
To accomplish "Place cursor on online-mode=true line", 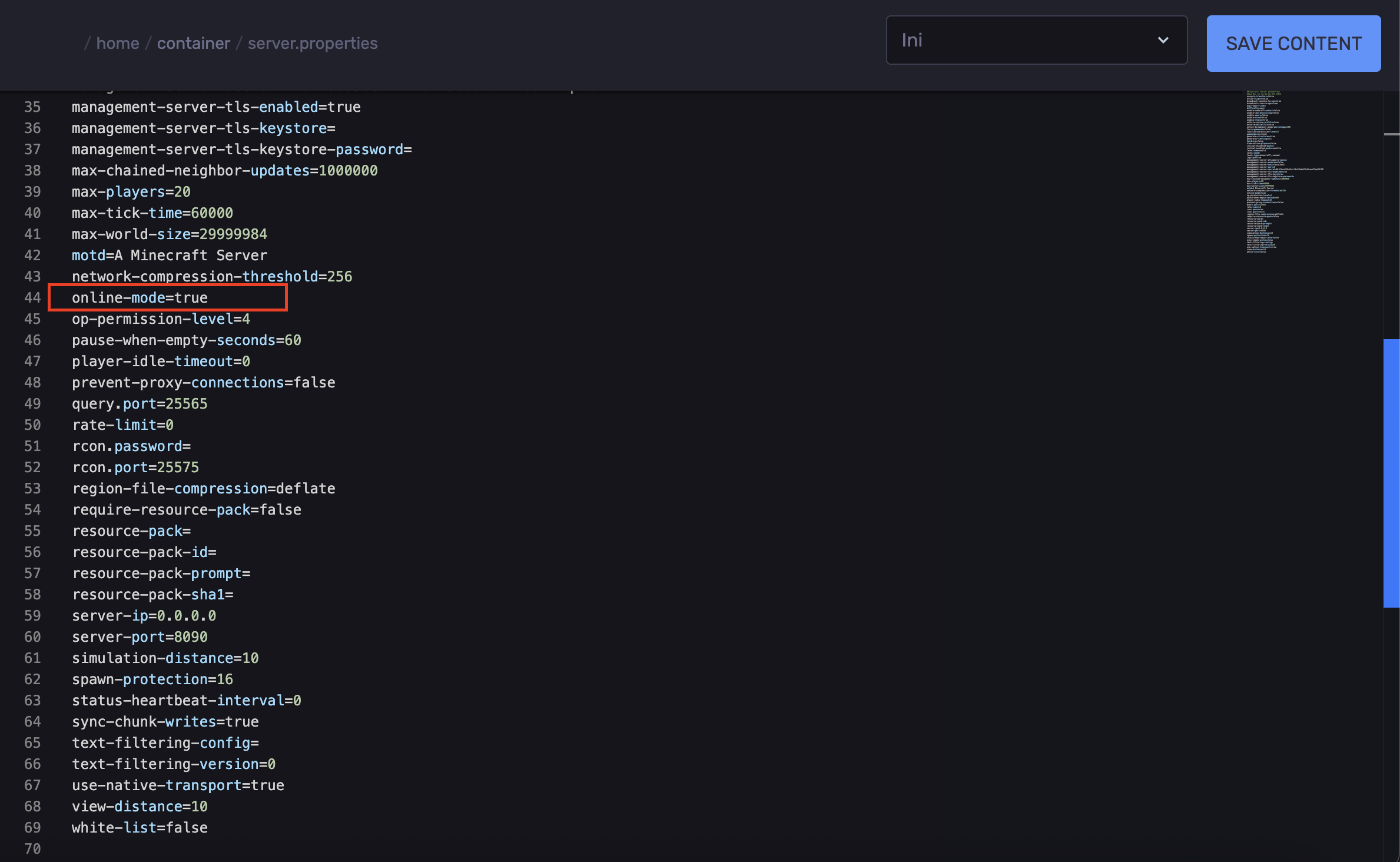I will (140, 298).
